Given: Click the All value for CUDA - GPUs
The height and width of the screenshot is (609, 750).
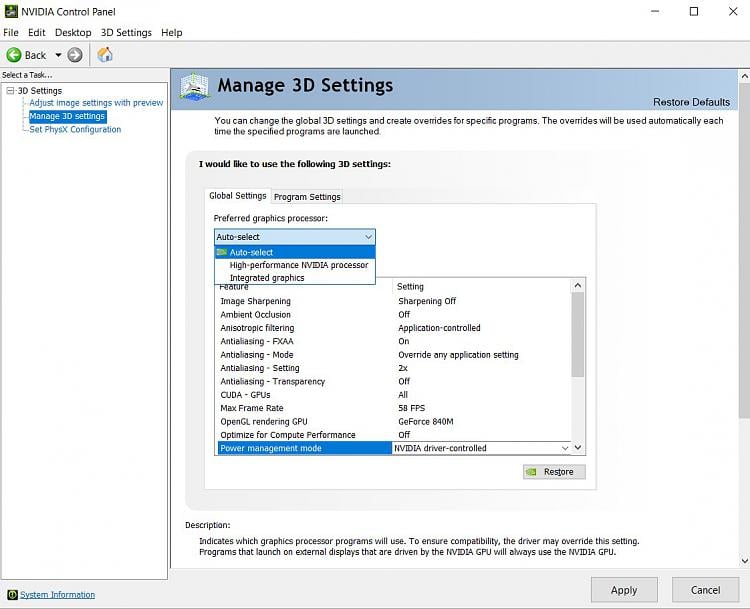Looking at the screenshot, I should click(403, 395).
